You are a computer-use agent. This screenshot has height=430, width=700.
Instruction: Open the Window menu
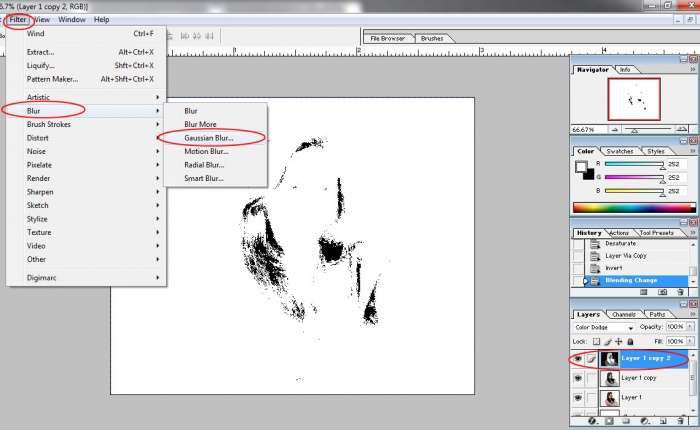coord(72,20)
